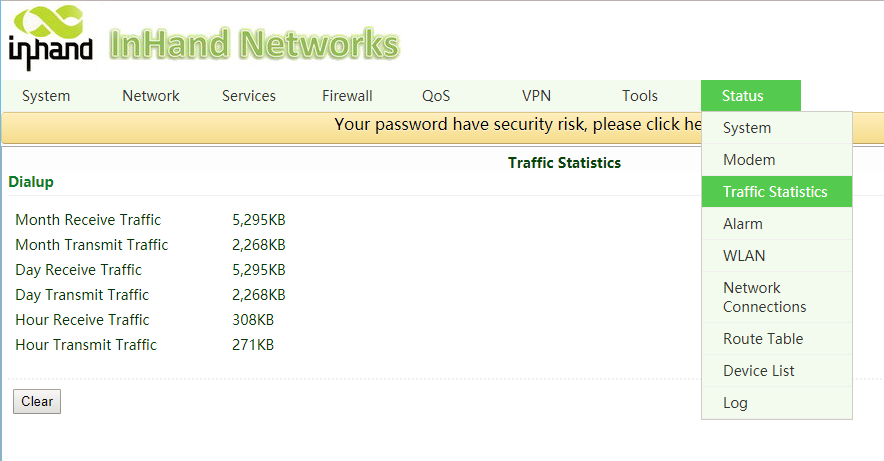Open the Firewall menu
This screenshot has width=884, height=461.
click(x=347, y=96)
